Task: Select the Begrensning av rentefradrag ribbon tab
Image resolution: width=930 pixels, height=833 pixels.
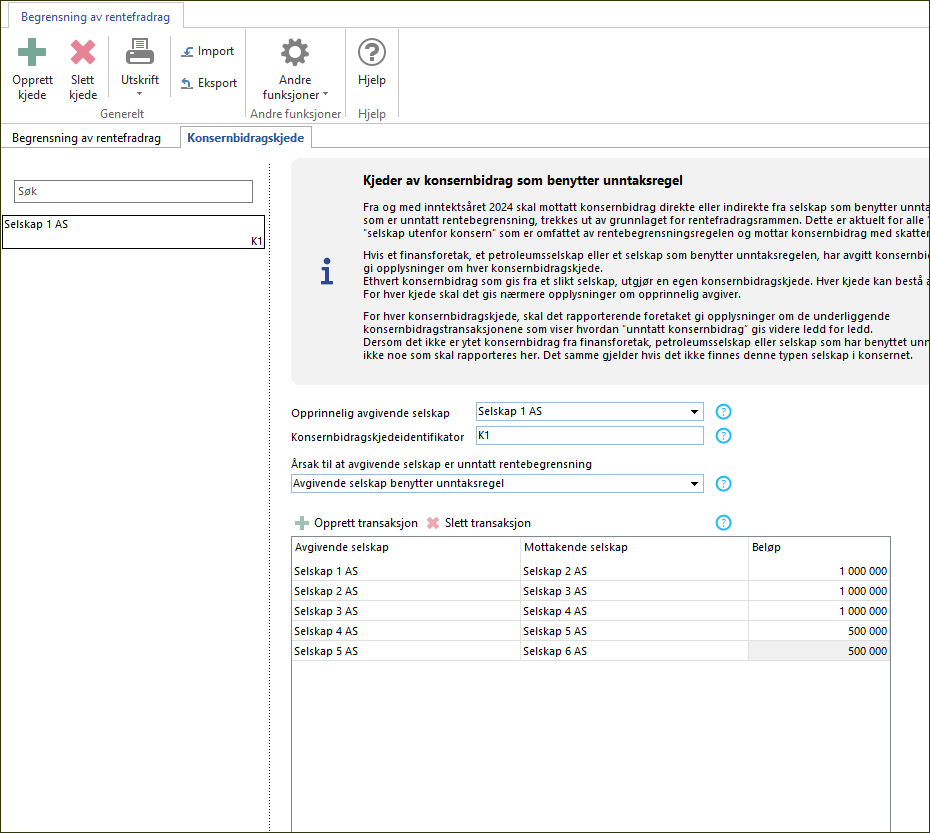Action: (x=95, y=17)
